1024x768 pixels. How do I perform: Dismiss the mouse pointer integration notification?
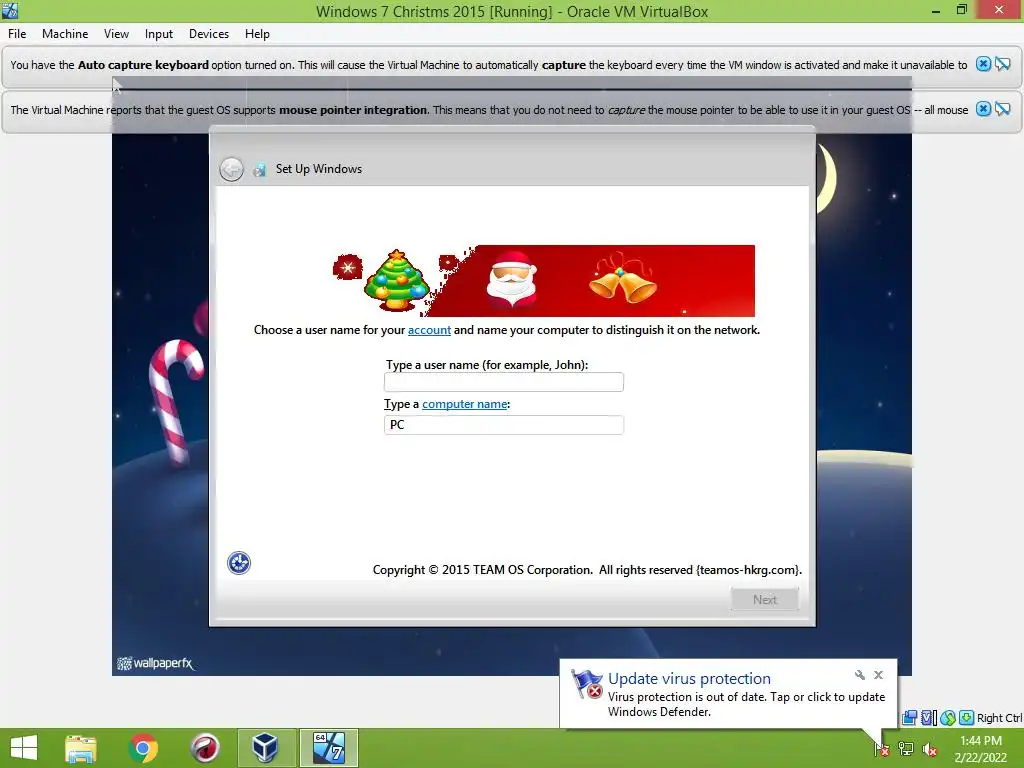tap(983, 109)
